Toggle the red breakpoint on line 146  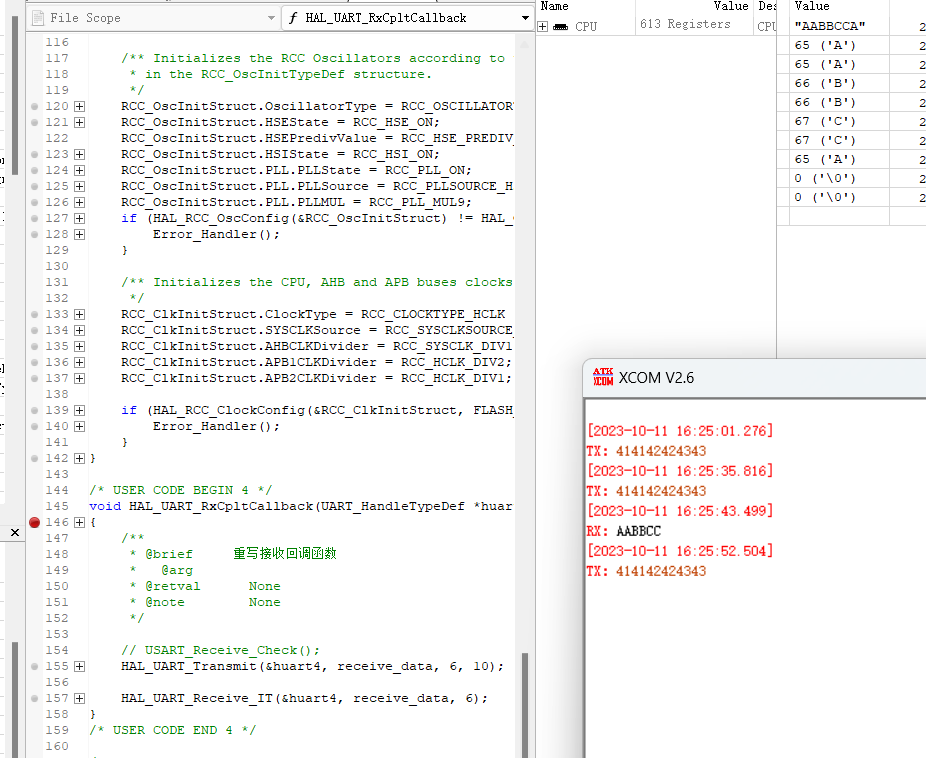34,522
